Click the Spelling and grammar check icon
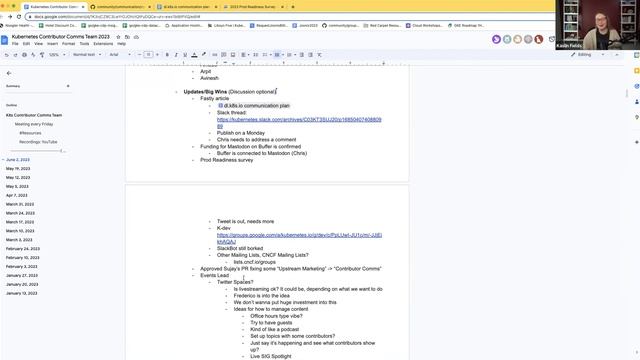 pyautogui.click(x=33, y=55)
